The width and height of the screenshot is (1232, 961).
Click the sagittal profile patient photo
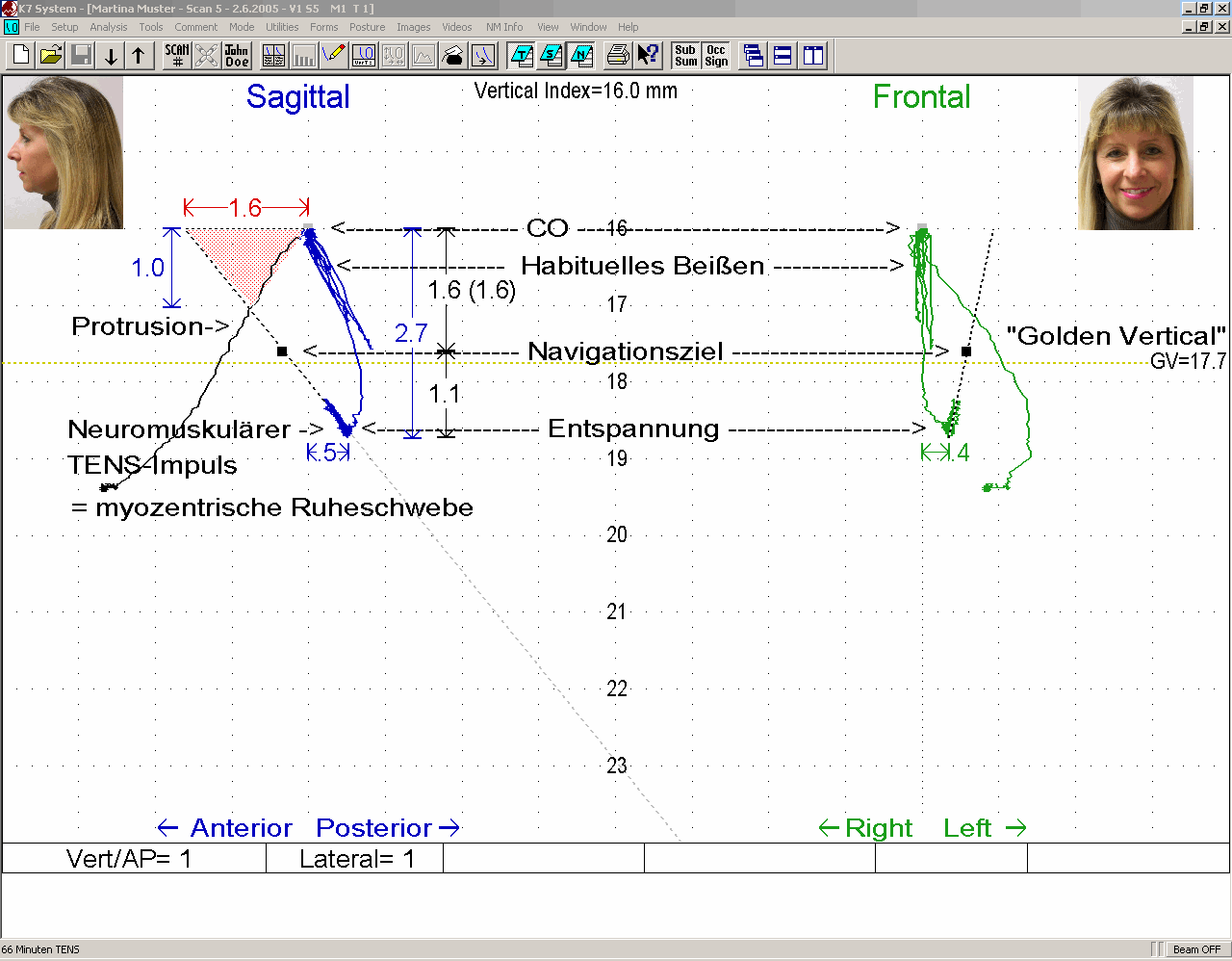pos(64,152)
